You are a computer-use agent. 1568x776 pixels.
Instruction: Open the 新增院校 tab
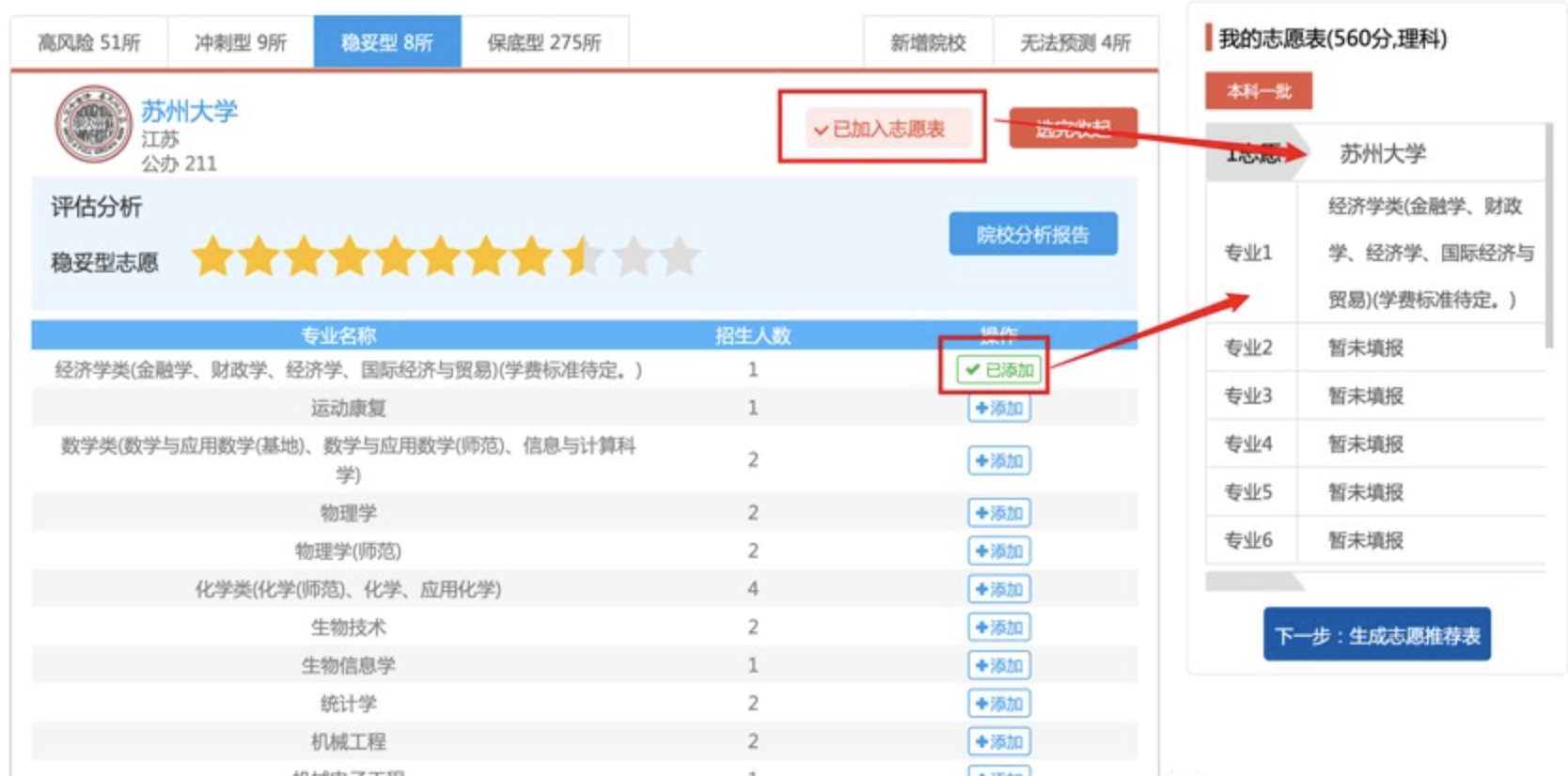pos(927,42)
